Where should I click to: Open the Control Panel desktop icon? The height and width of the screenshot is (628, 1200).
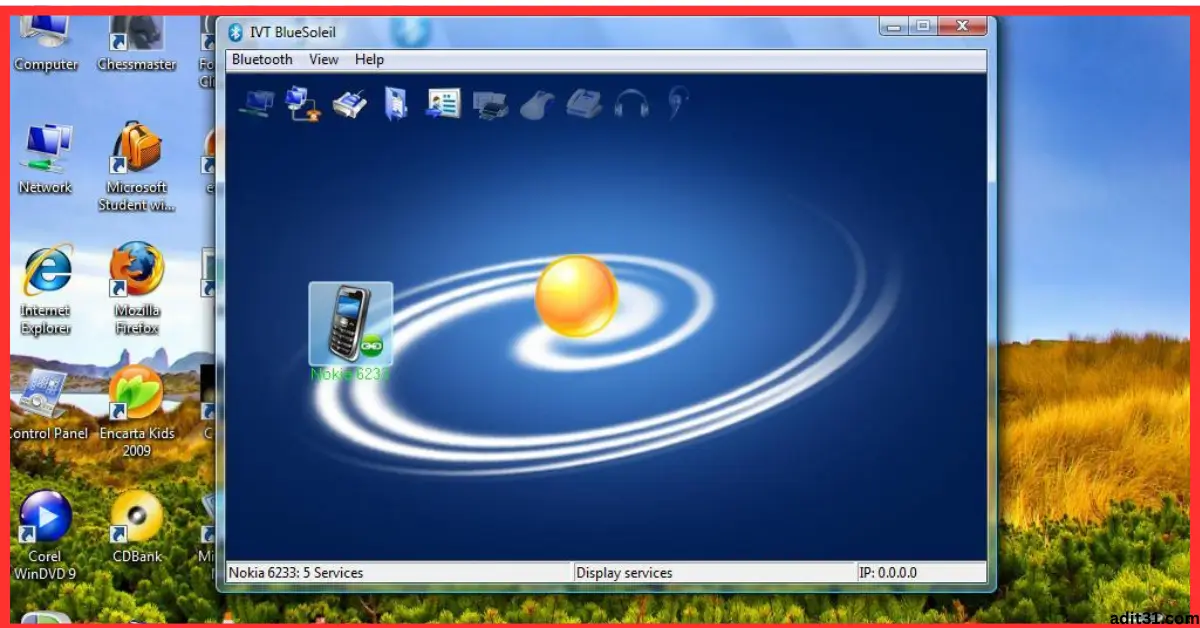46,405
